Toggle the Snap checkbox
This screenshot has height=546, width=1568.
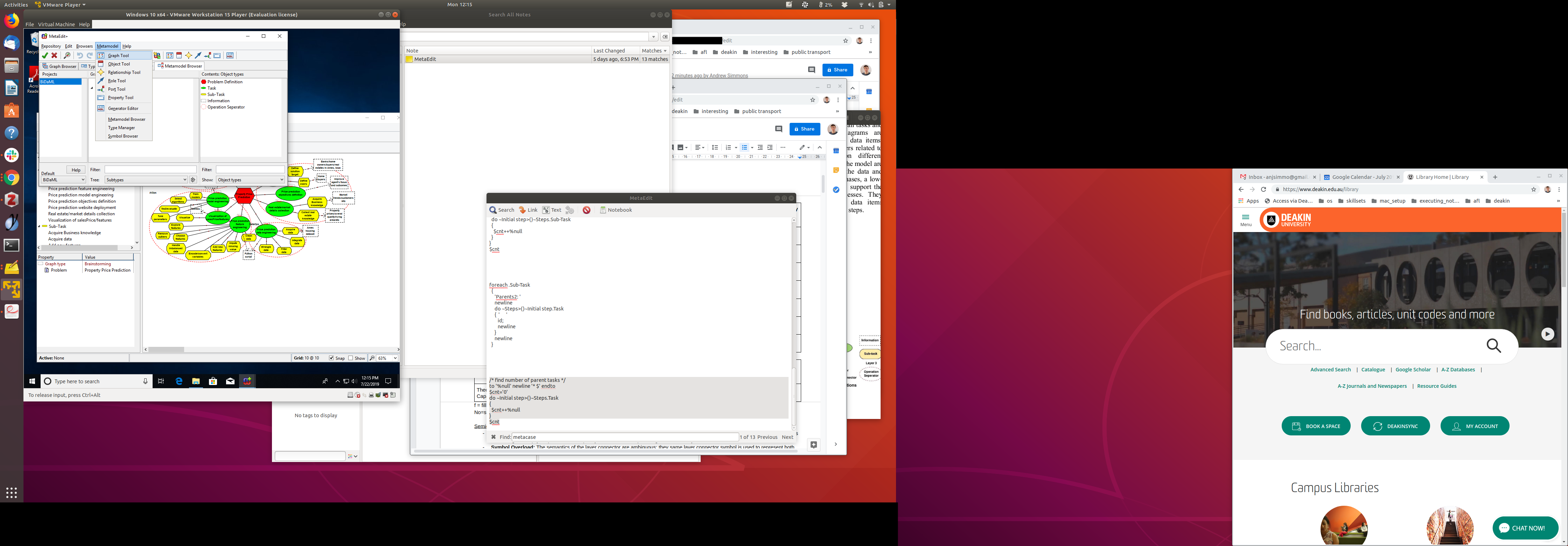coord(332,358)
